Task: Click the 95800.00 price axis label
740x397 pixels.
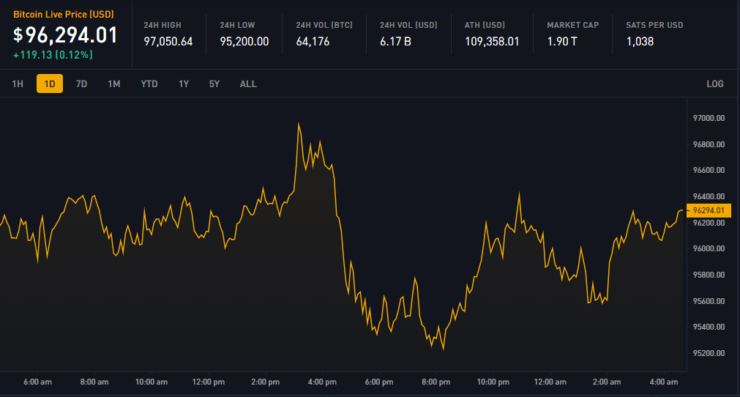Action: (709, 275)
